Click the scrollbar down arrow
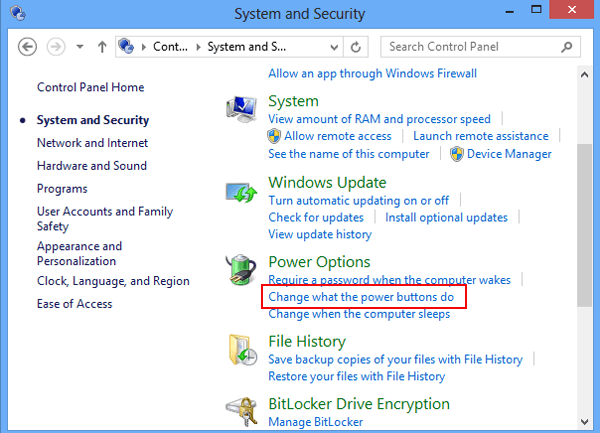The image size is (600, 433). [x=584, y=422]
